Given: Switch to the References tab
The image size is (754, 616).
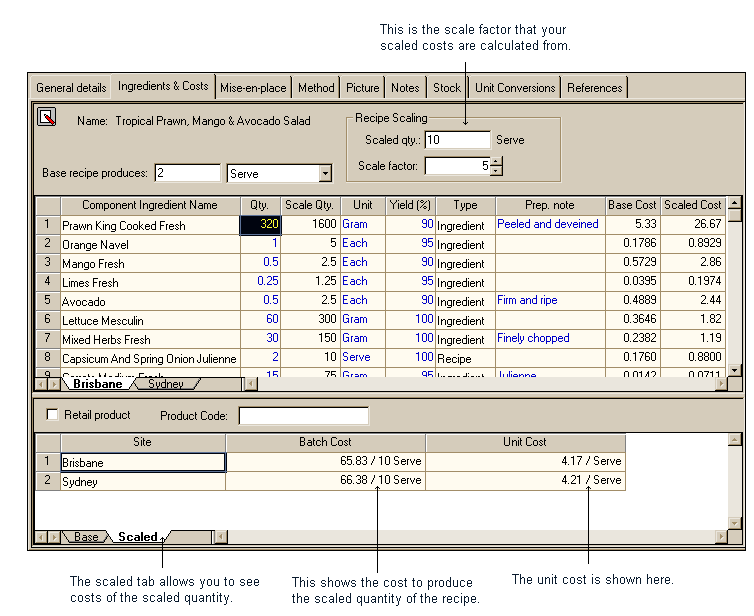Looking at the screenshot, I should point(594,88).
